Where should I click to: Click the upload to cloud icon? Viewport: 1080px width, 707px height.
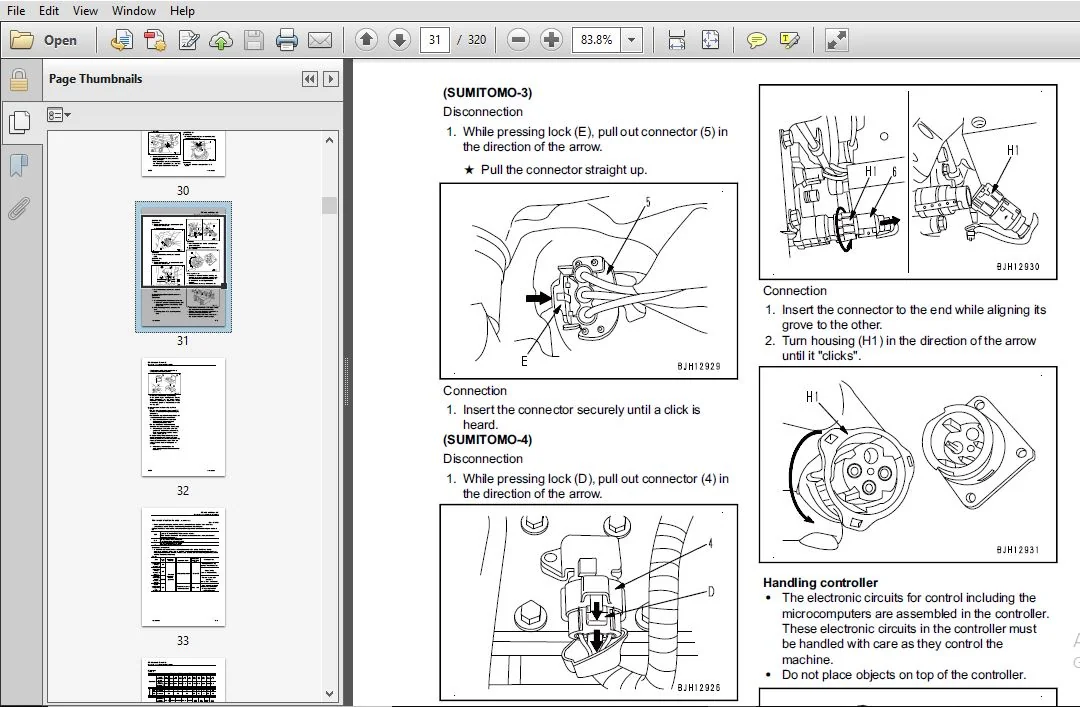coord(221,40)
